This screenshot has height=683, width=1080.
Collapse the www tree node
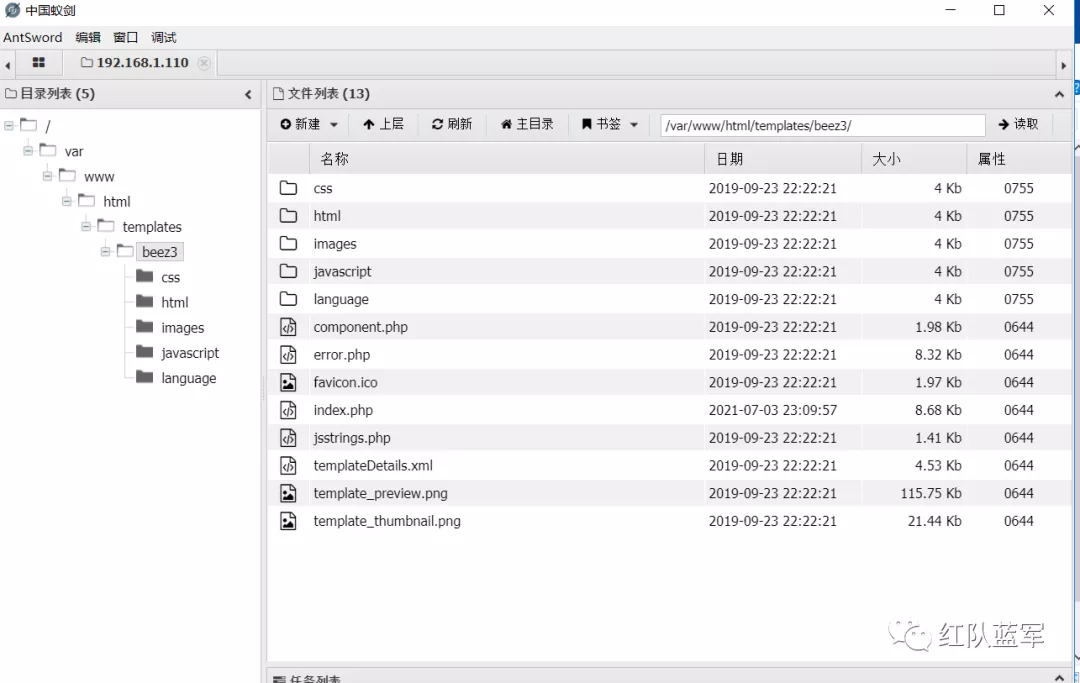[x=48, y=176]
